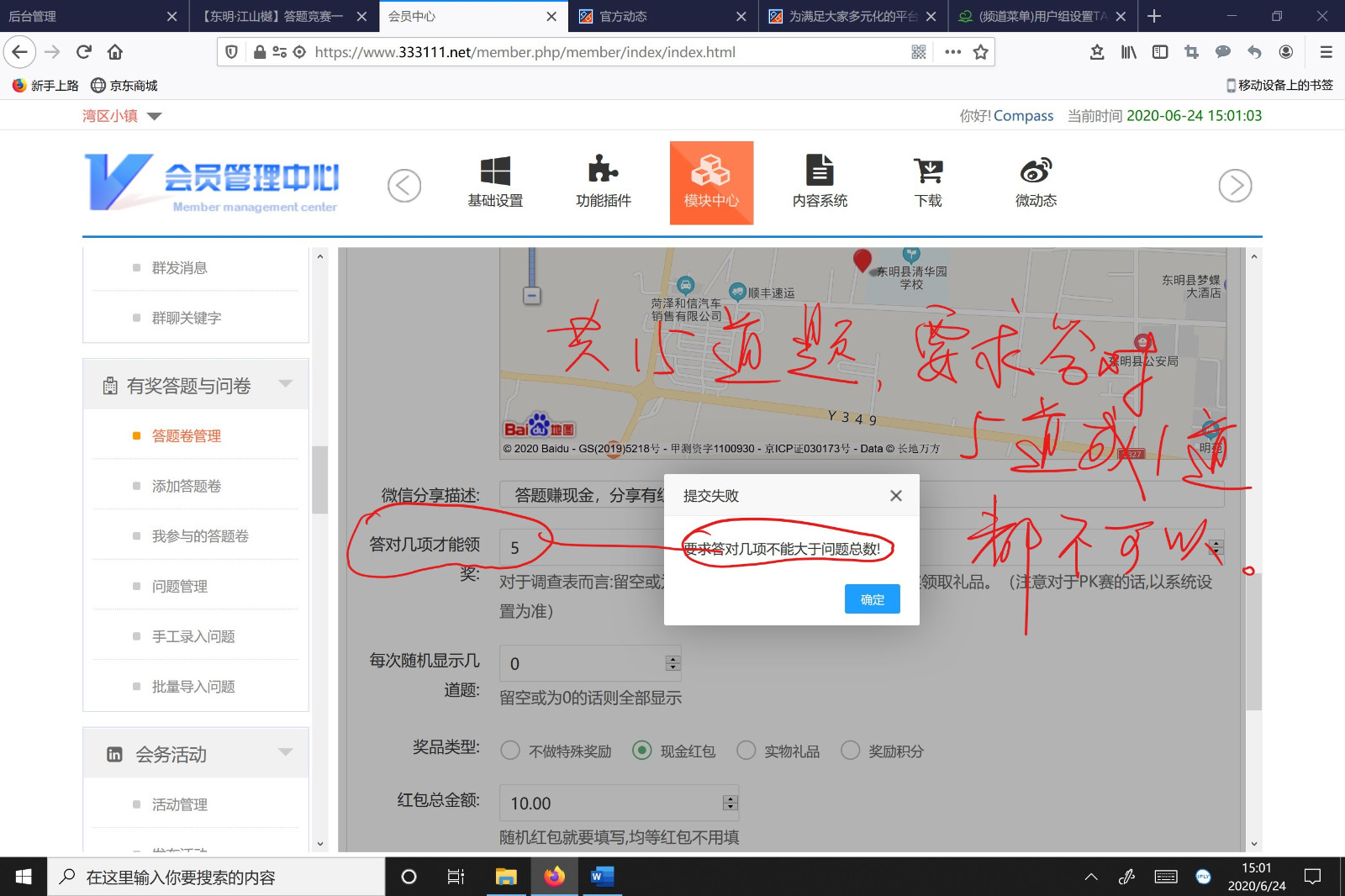
Task: Click the map zoom-out minus slider button
Action: click(x=531, y=296)
